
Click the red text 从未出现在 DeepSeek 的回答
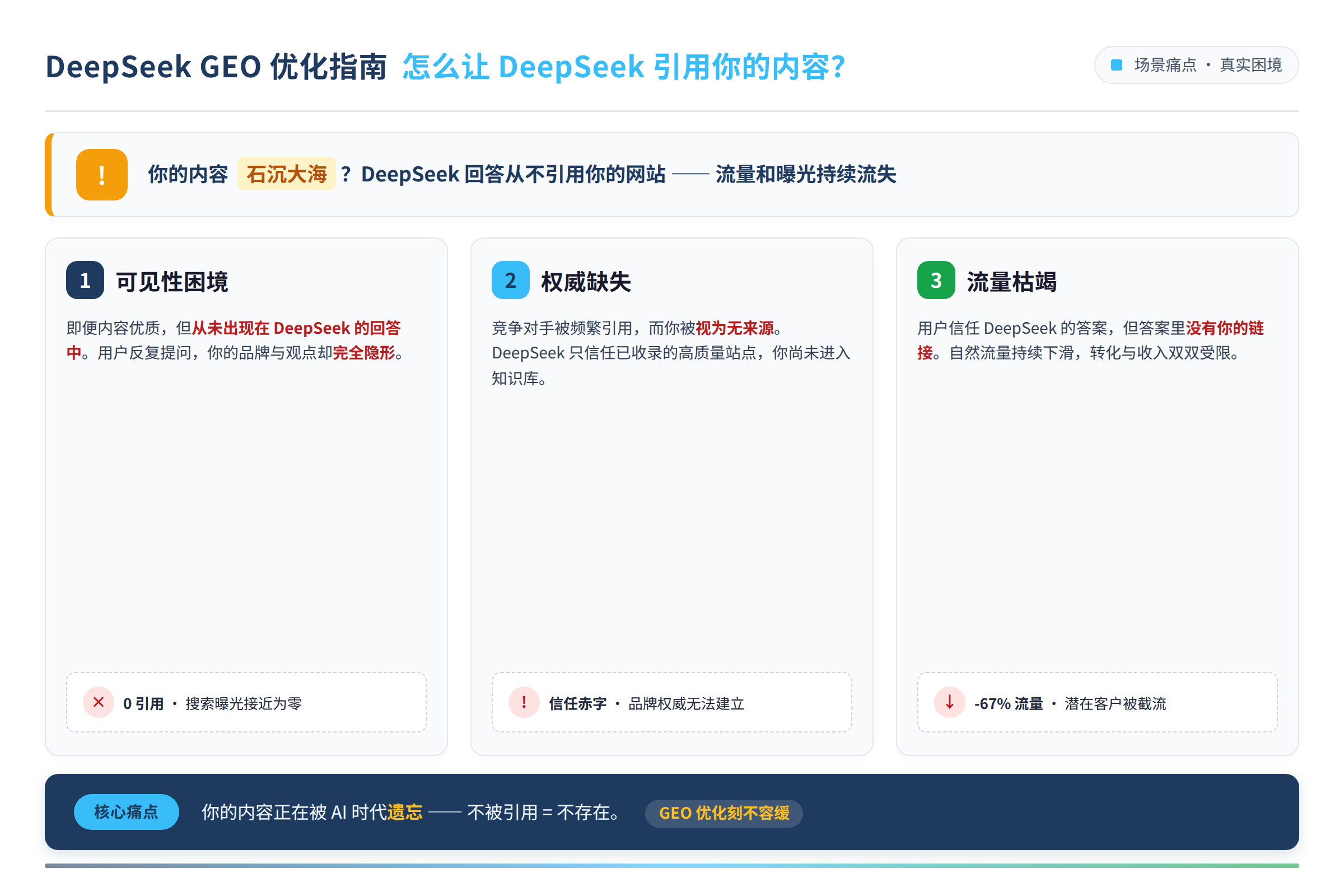296,328
